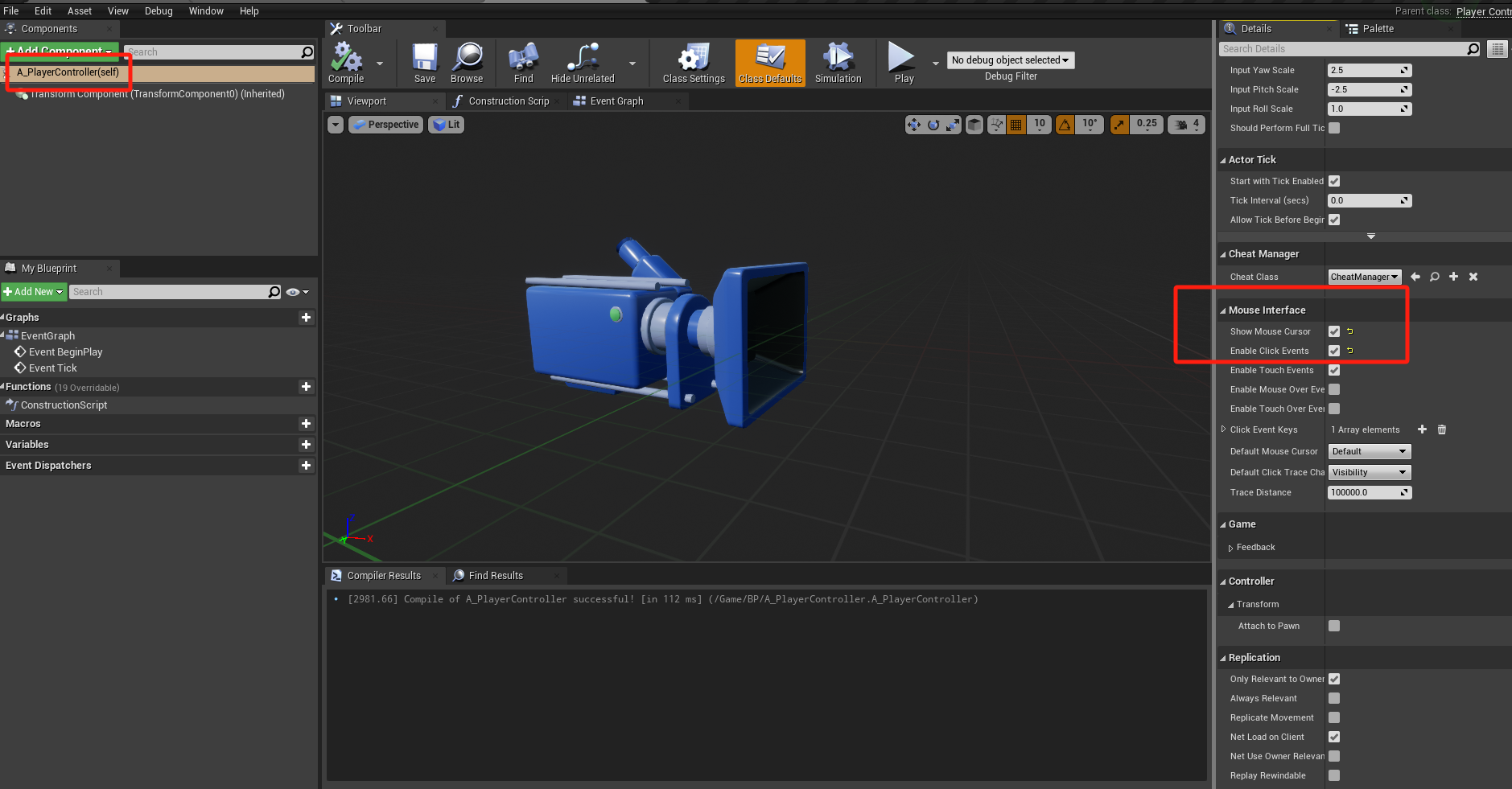
Task: Click the Perspective viewport mode button
Action: (386, 125)
